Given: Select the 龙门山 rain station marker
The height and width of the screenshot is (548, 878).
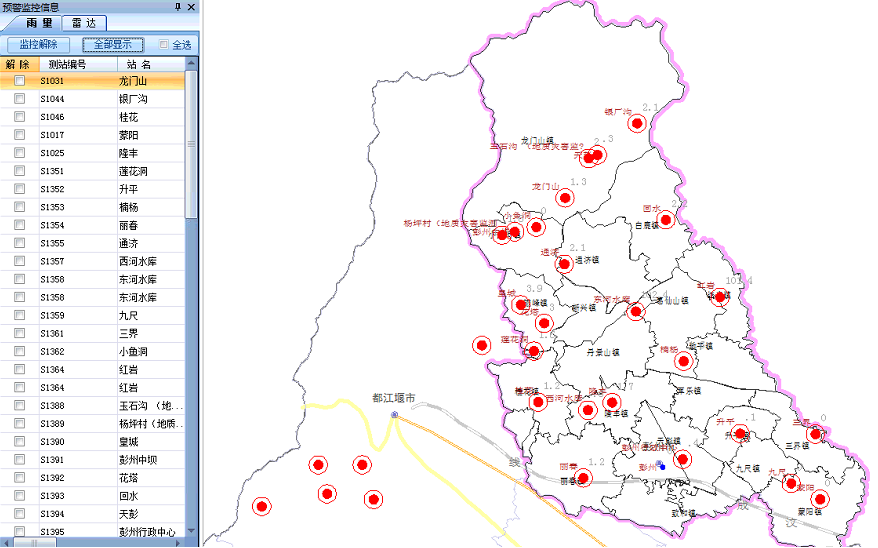Looking at the screenshot, I should coord(563,195).
